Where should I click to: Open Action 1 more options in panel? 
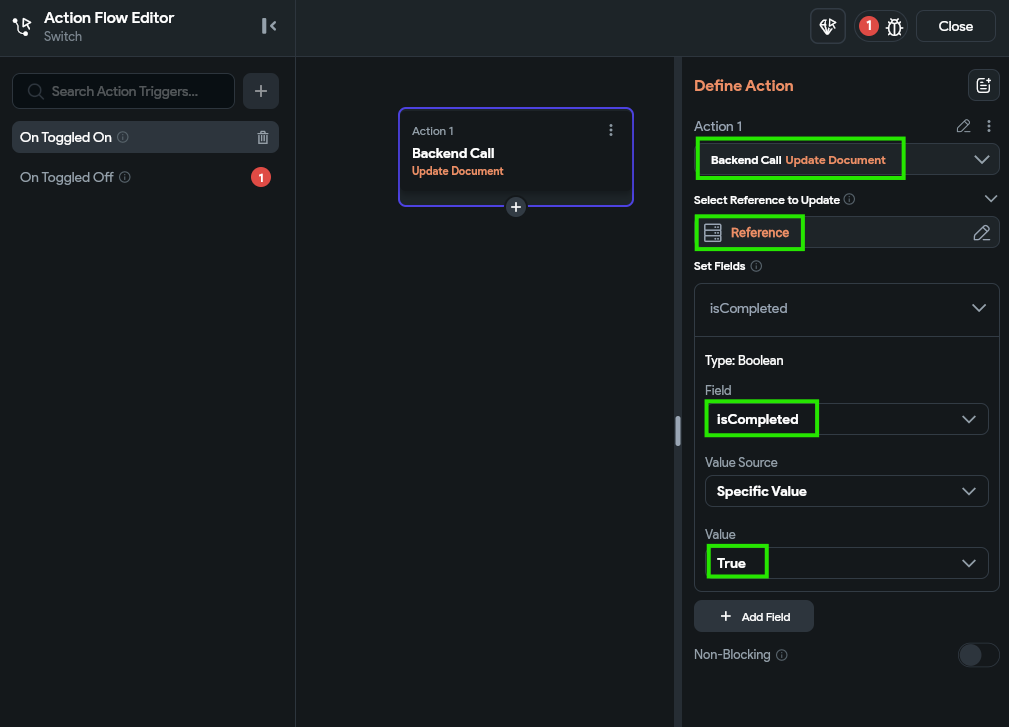[989, 126]
